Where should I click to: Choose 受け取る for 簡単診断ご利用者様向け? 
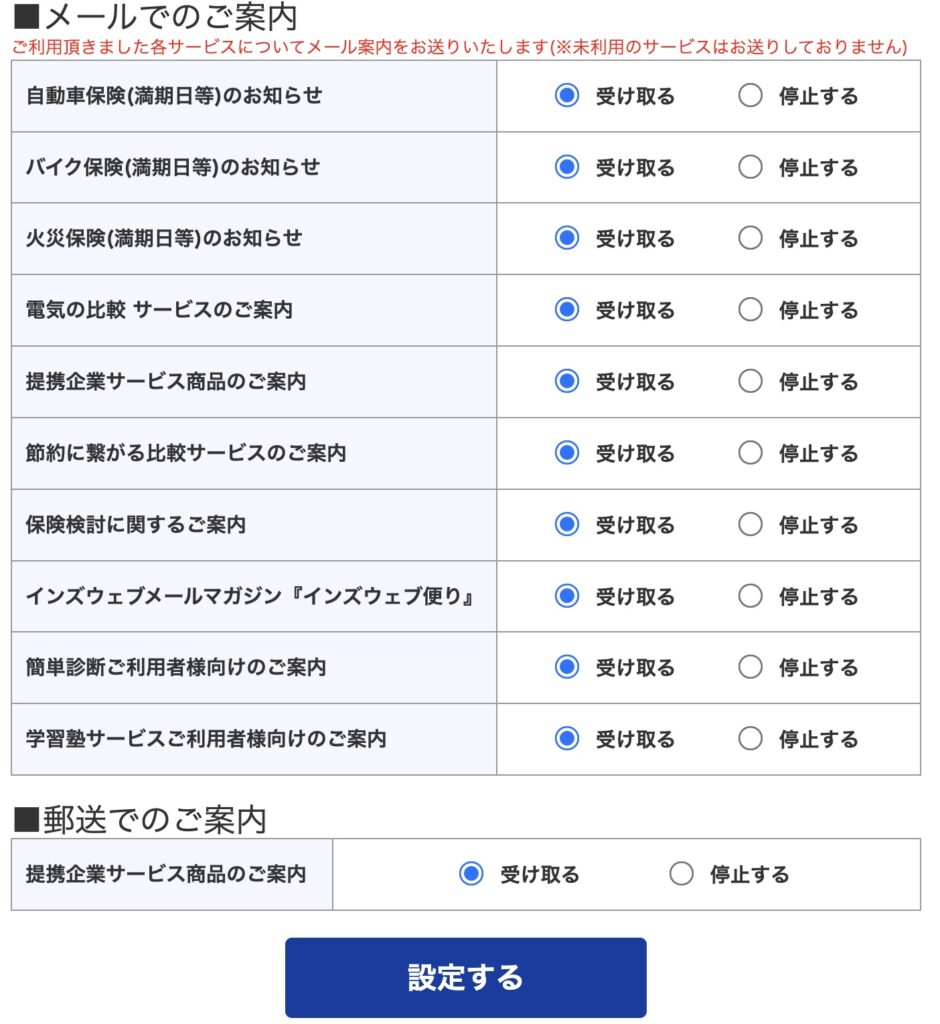pos(567,667)
